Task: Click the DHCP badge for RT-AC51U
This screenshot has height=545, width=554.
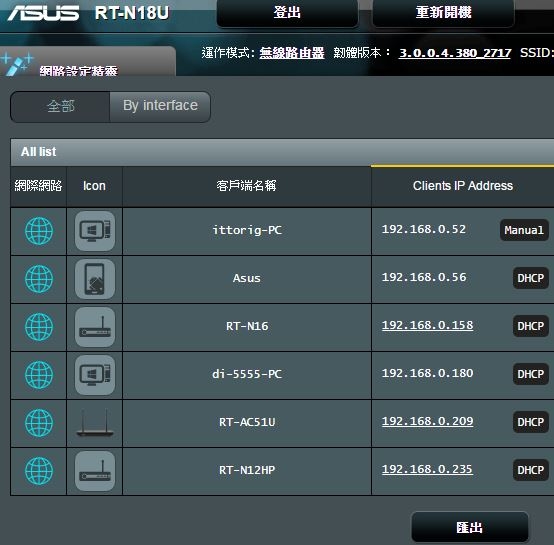Action: point(531,422)
